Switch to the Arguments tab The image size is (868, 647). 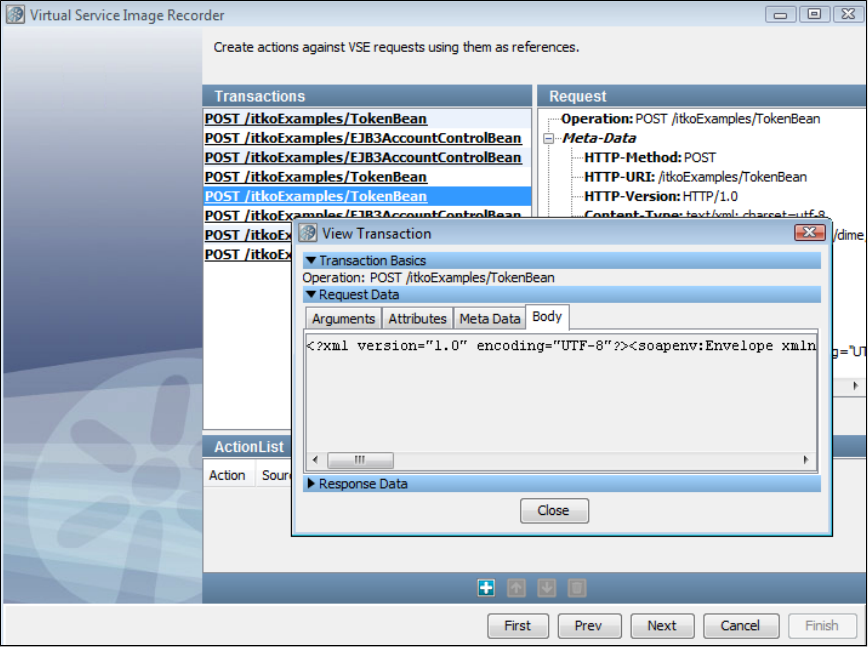[343, 319]
